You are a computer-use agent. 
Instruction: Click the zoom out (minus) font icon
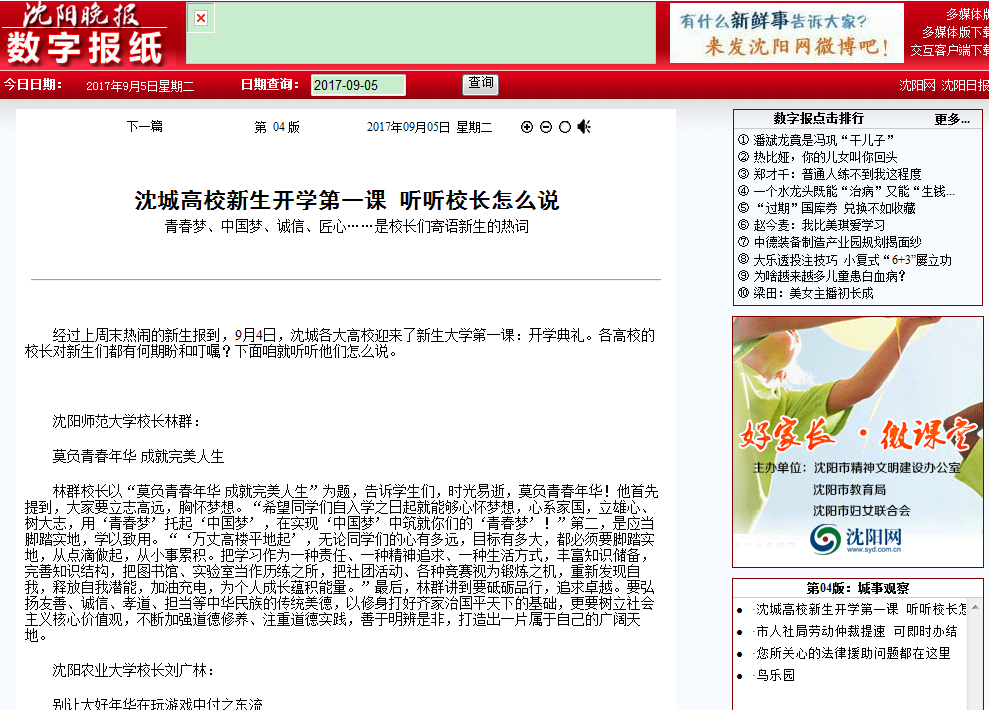pyautogui.click(x=546, y=127)
